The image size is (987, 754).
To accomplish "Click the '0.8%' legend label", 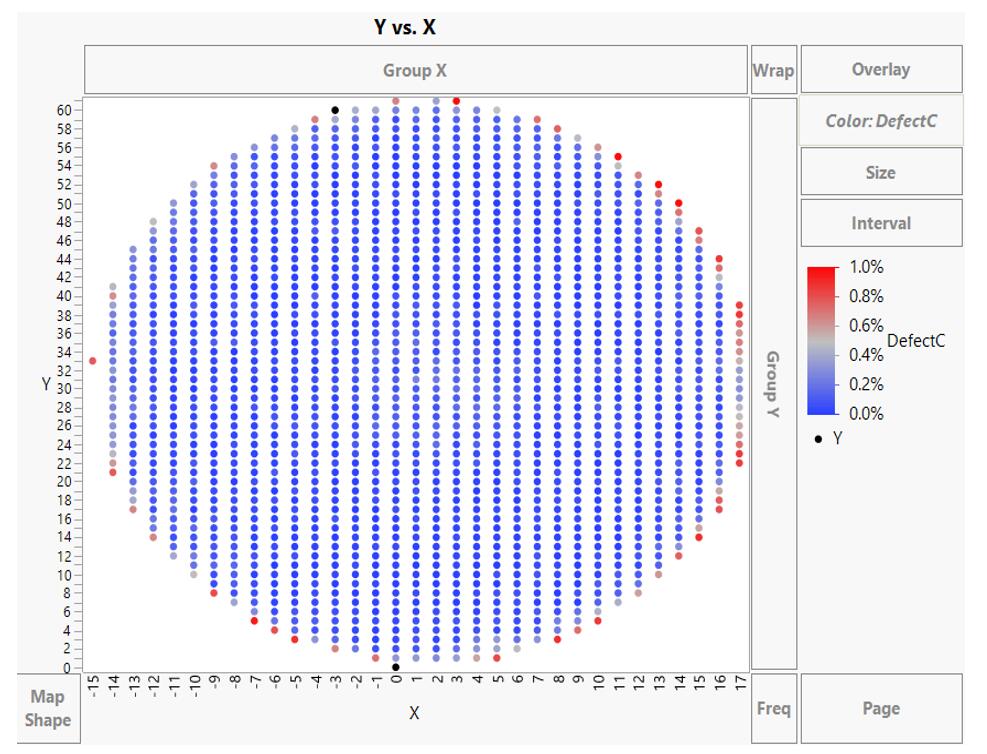I will [x=866, y=296].
